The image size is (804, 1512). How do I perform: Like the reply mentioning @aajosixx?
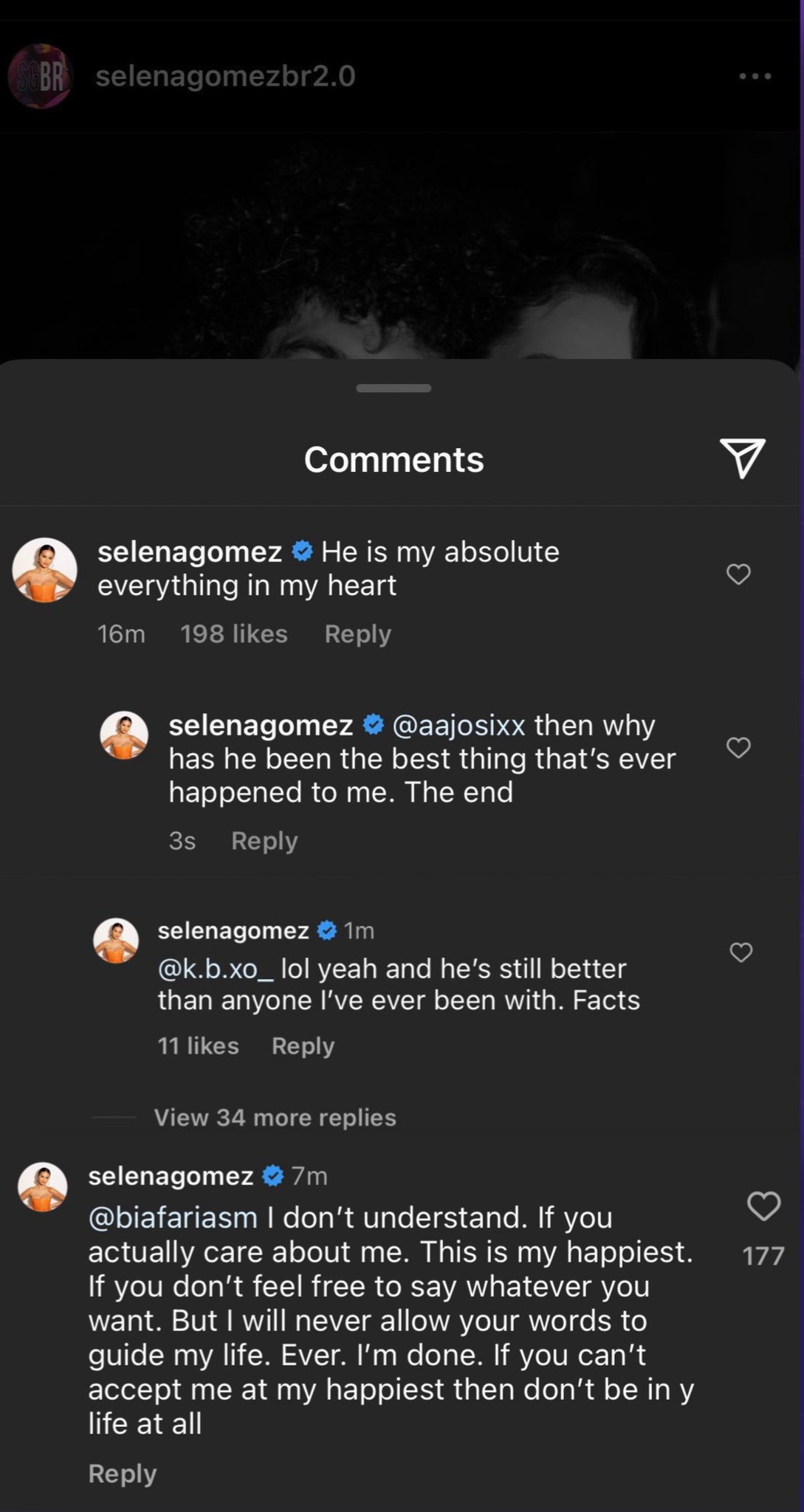pos(738,747)
